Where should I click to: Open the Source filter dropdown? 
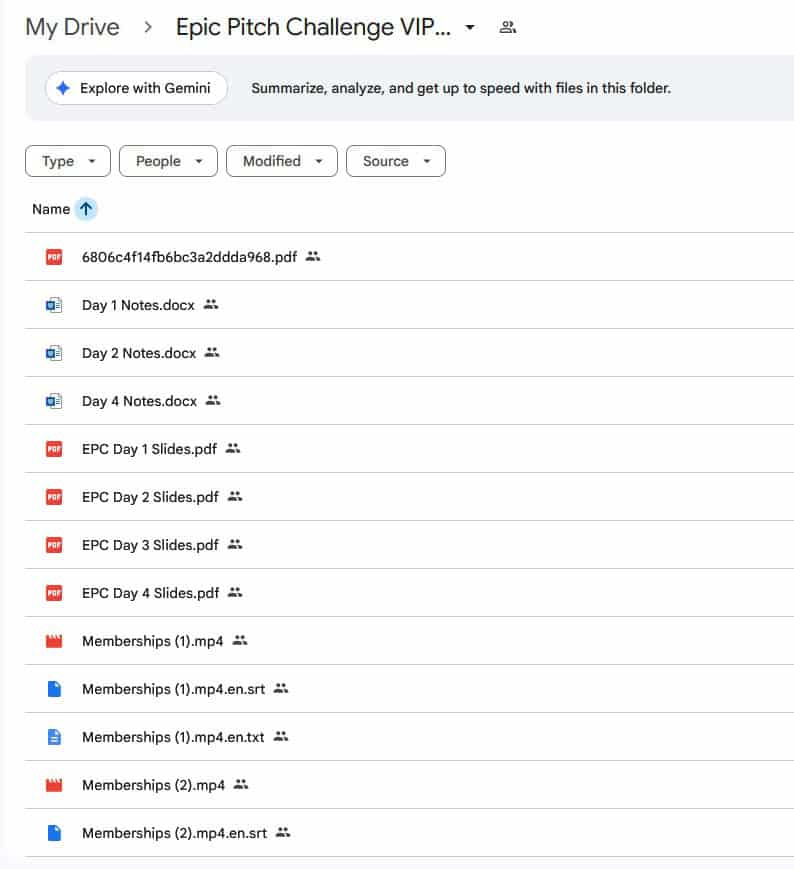pos(396,161)
